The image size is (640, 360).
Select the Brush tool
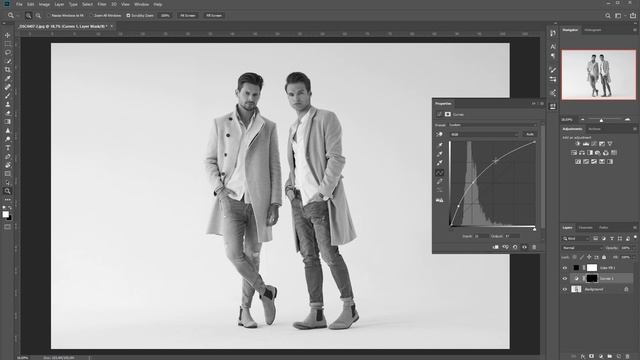[x=7, y=96]
